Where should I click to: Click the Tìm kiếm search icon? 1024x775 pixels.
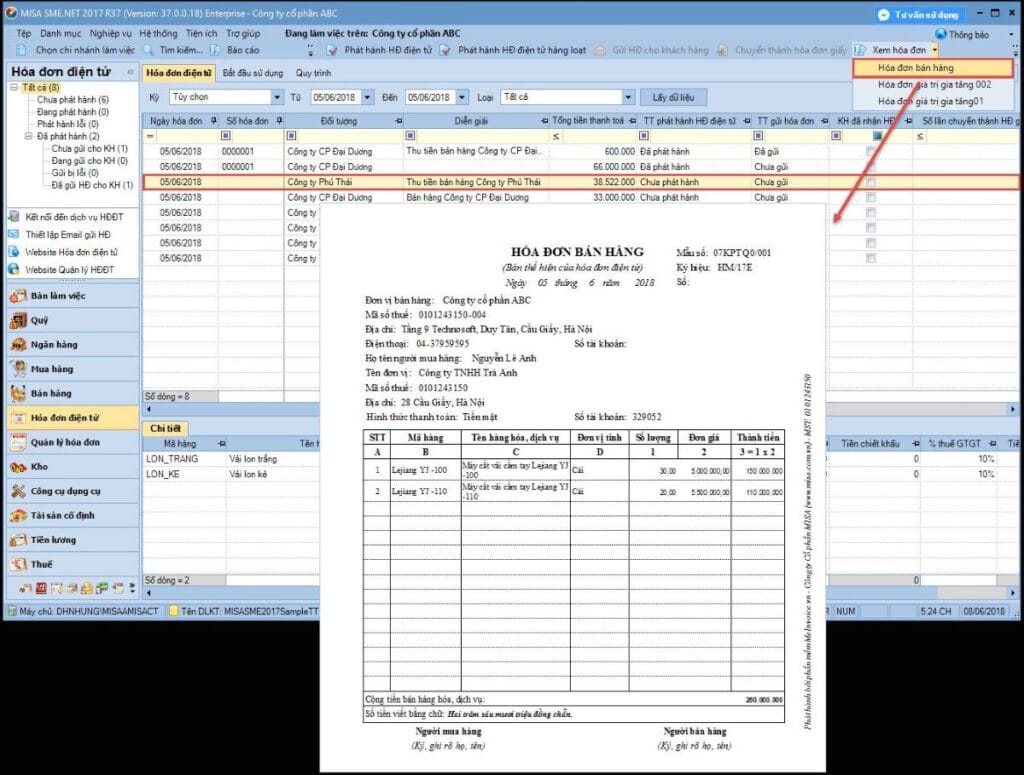click(148, 50)
